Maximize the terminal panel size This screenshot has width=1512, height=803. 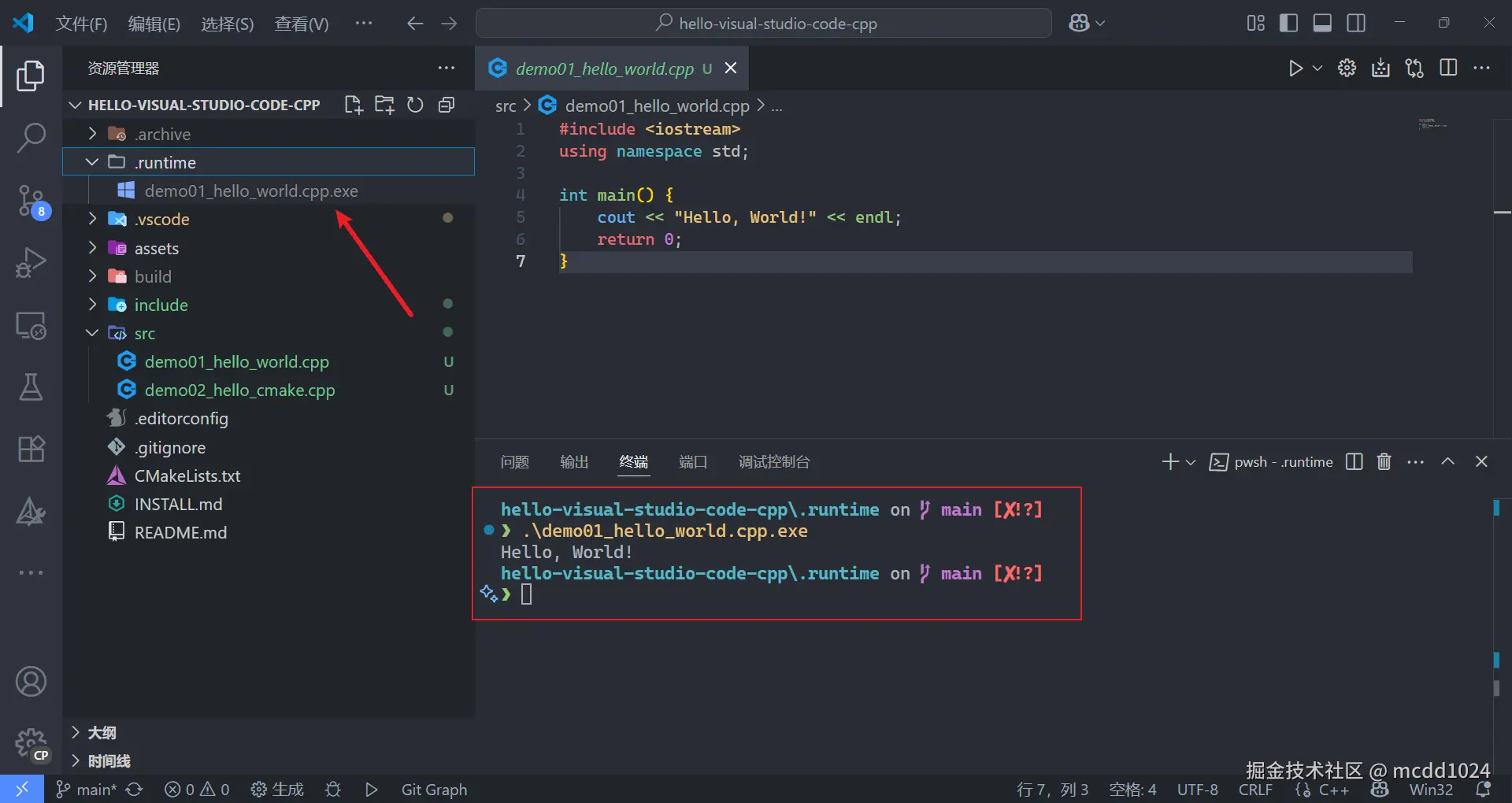click(1447, 461)
